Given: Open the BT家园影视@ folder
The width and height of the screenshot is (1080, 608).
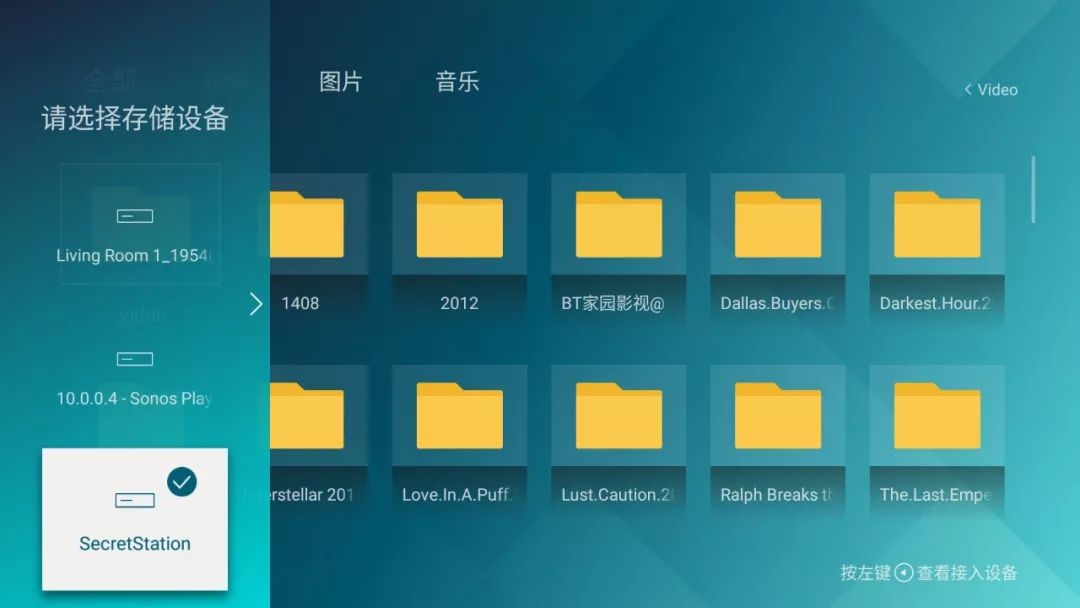Looking at the screenshot, I should 618,241.
